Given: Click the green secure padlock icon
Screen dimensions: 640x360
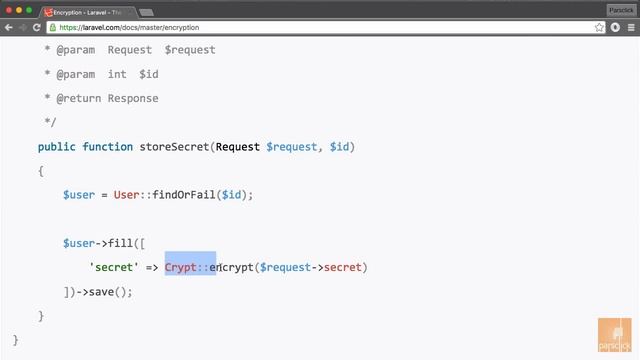Looking at the screenshot, I should tap(53, 27).
